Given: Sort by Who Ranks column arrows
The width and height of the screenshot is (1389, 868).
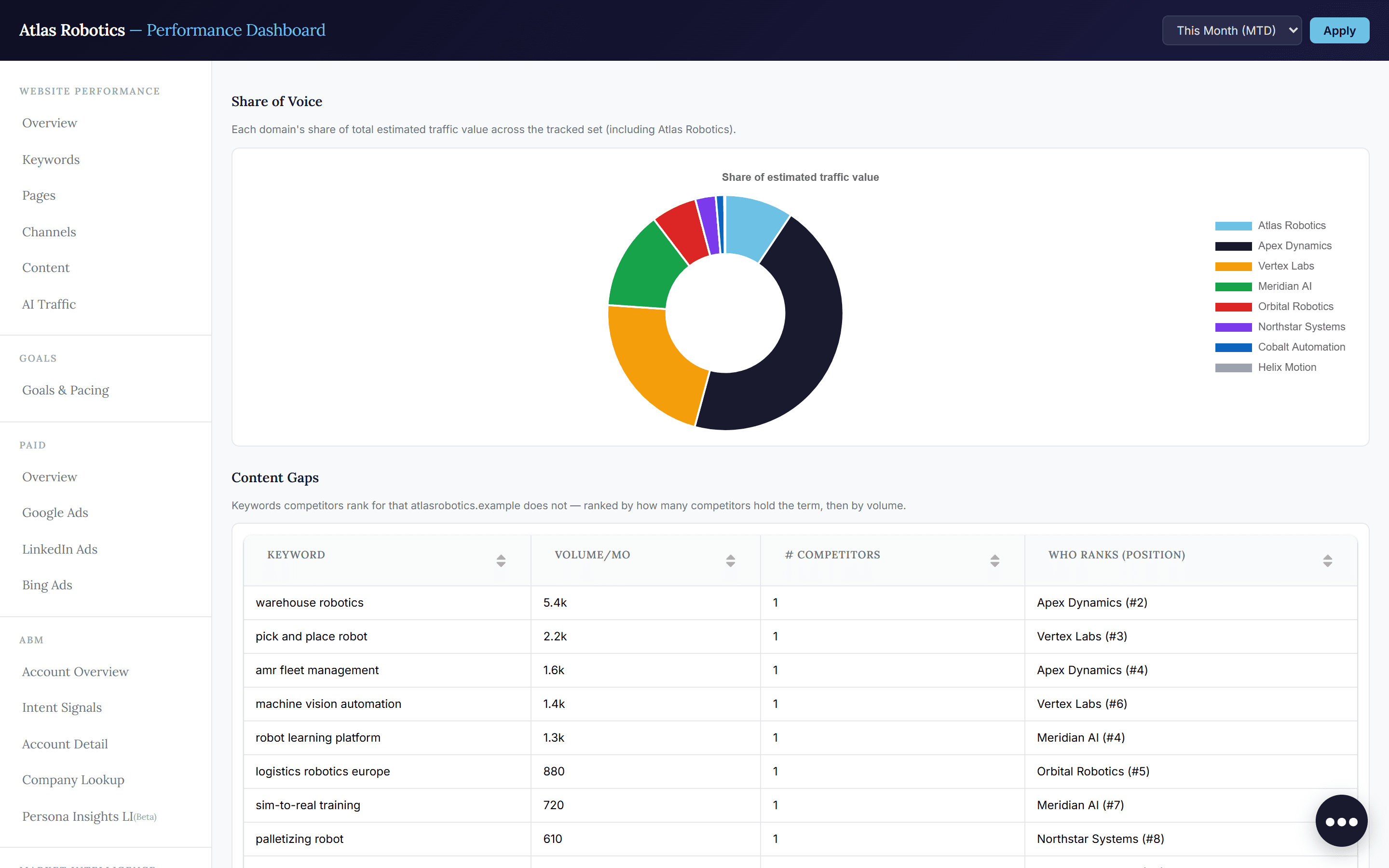Looking at the screenshot, I should 1328,561.
